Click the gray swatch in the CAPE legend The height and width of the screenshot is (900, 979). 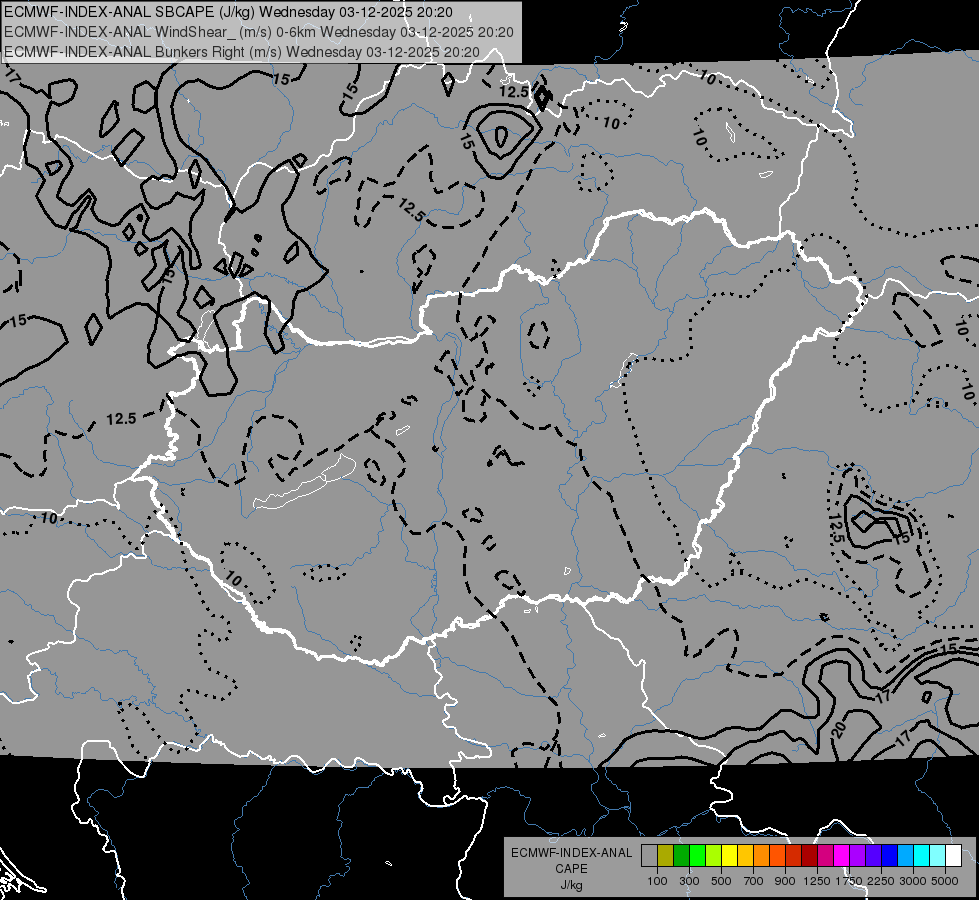(649, 855)
